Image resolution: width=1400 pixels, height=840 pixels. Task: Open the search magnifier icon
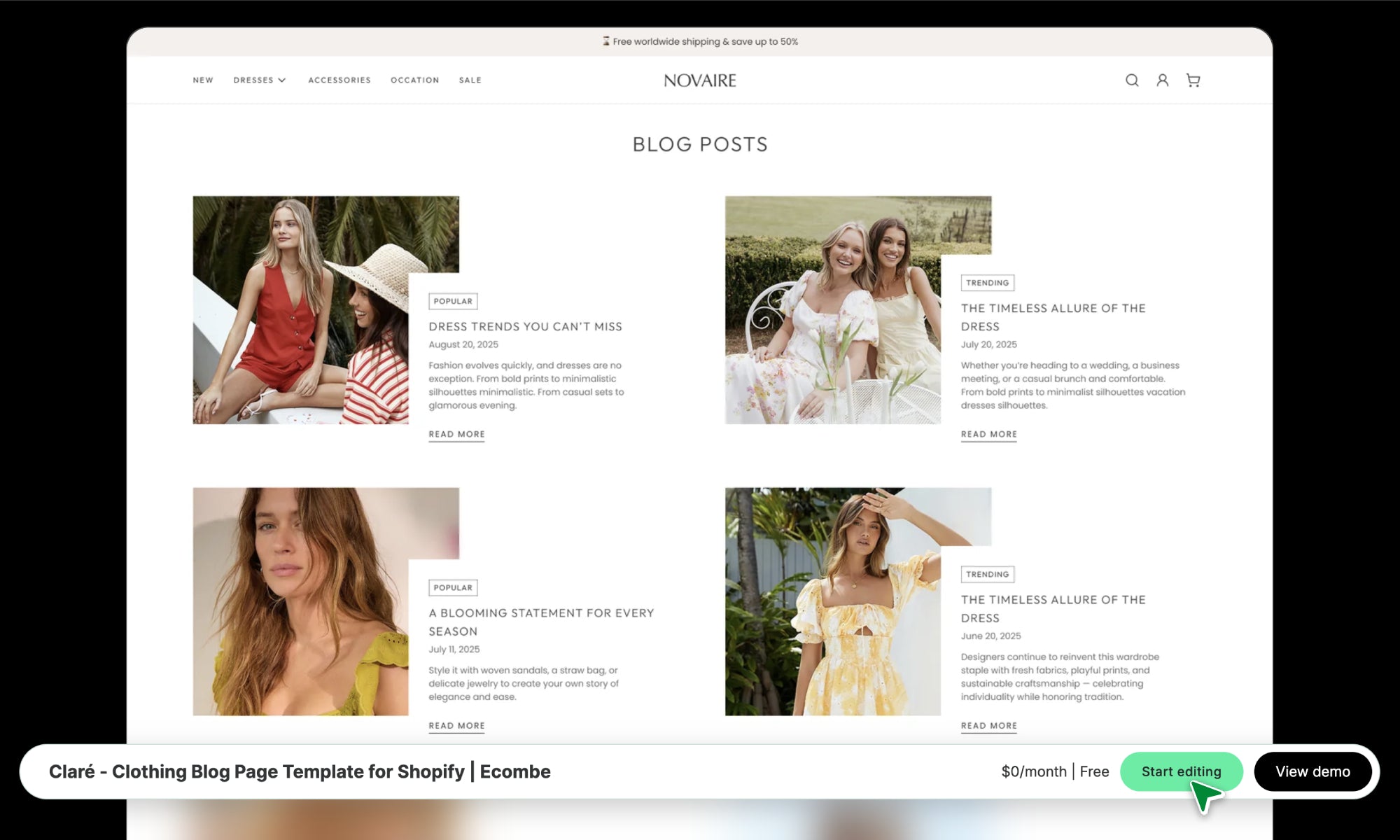[x=1131, y=80]
